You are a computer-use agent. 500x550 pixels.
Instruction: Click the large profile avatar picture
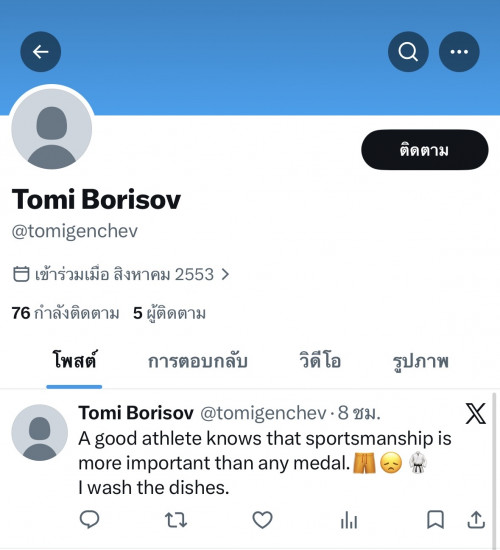coord(52,128)
